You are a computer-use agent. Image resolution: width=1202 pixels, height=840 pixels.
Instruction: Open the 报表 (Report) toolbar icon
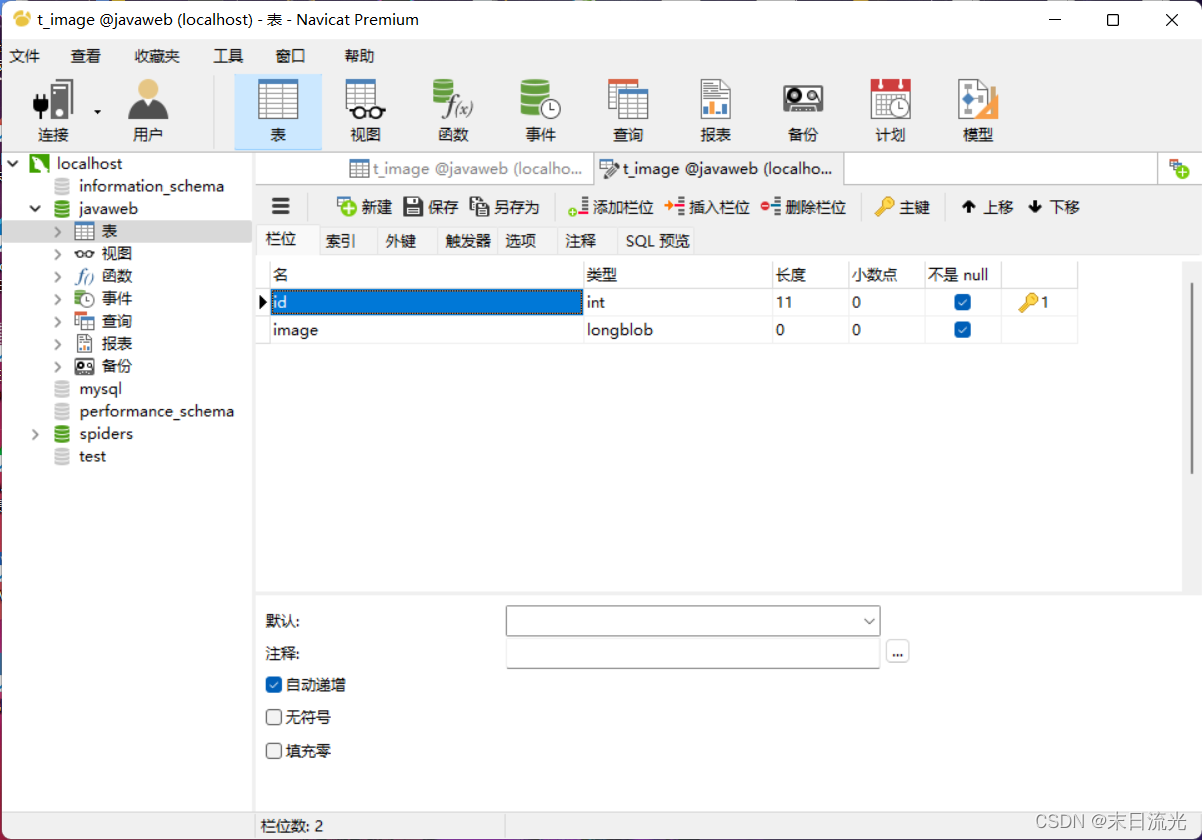(715, 111)
